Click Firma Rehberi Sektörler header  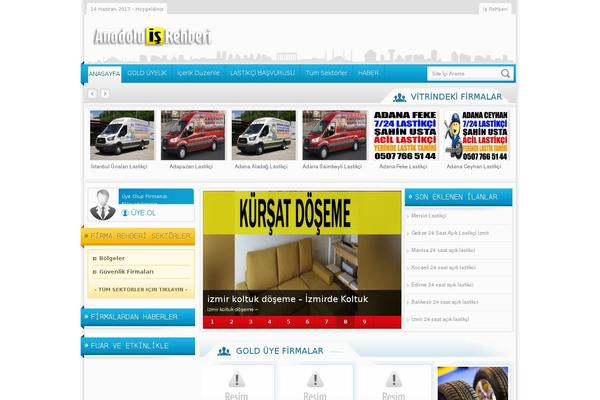coord(139,236)
